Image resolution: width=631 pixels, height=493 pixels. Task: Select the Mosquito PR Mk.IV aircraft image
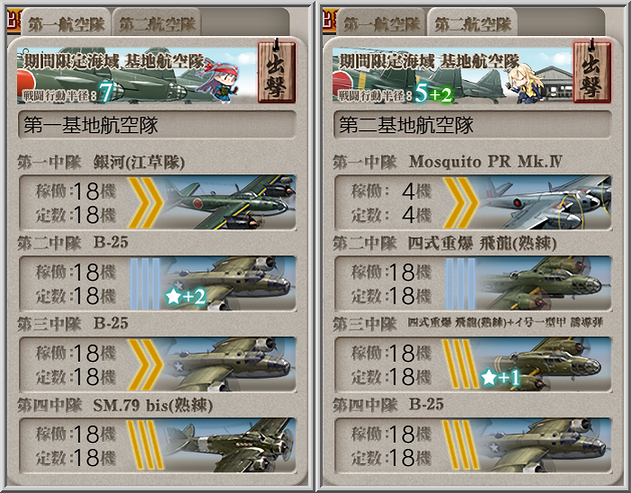click(x=545, y=202)
